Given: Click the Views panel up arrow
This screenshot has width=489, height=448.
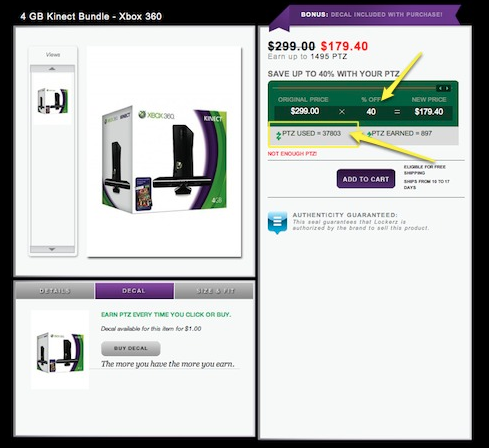Looking at the screenshot, I should pos(52,69).
